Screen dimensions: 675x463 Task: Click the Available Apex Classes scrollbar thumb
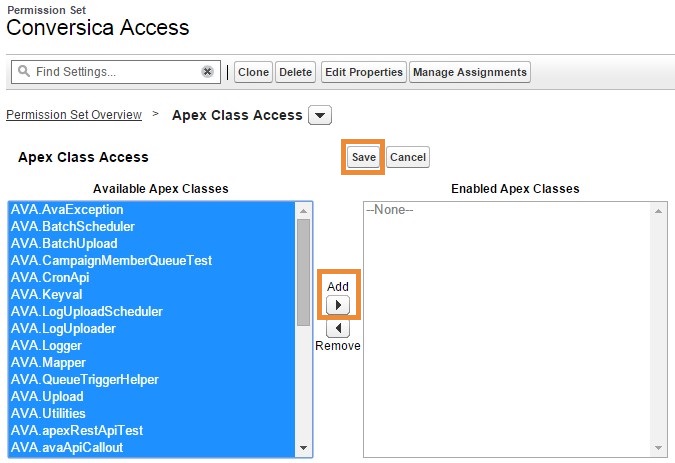tap(303, 272)
